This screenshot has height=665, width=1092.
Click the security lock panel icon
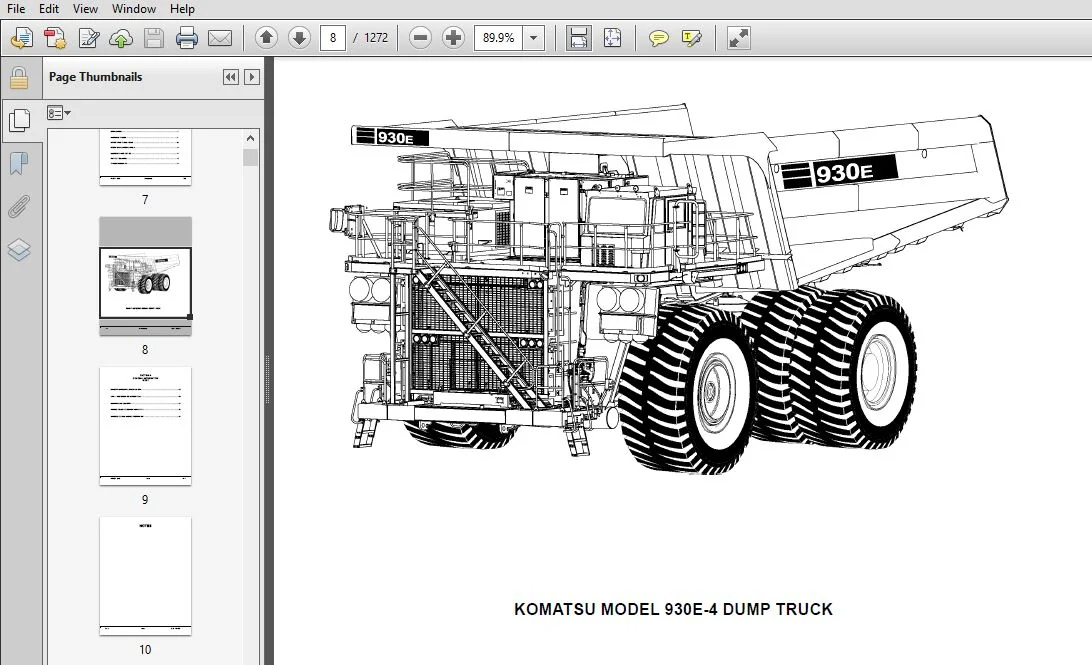[19, 78]
